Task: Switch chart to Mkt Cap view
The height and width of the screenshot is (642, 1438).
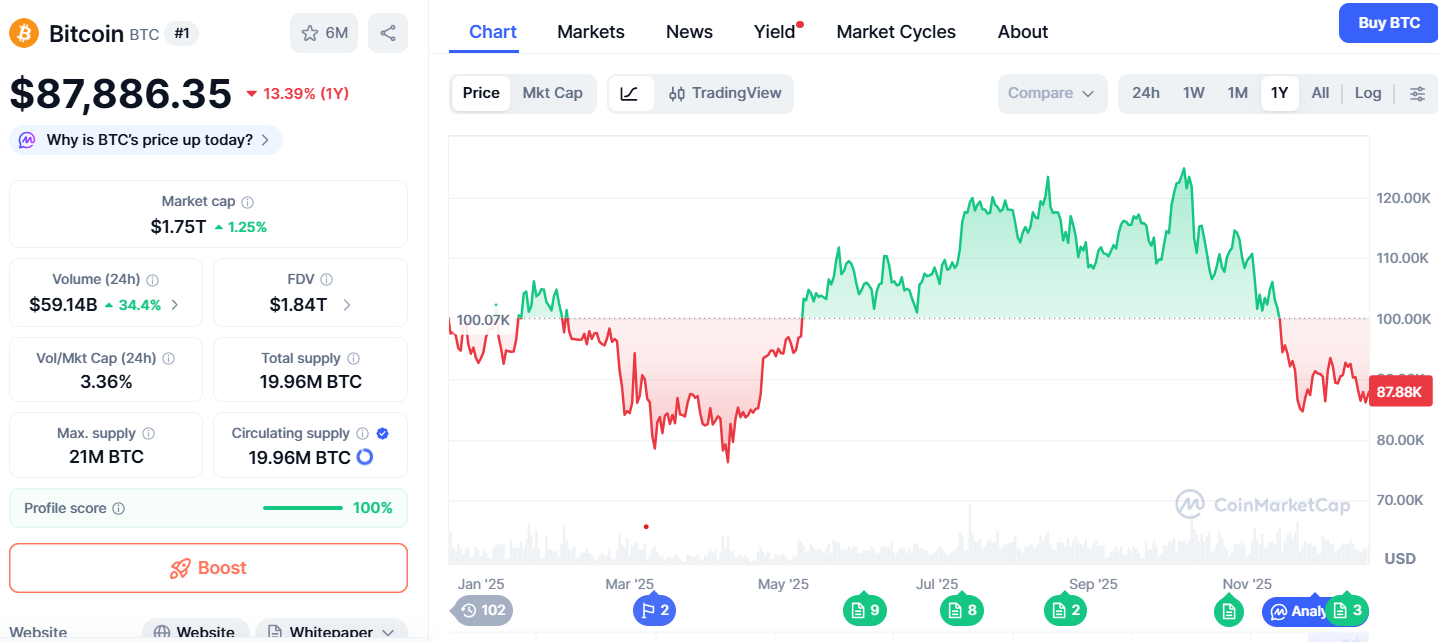Action: [553, 93]
